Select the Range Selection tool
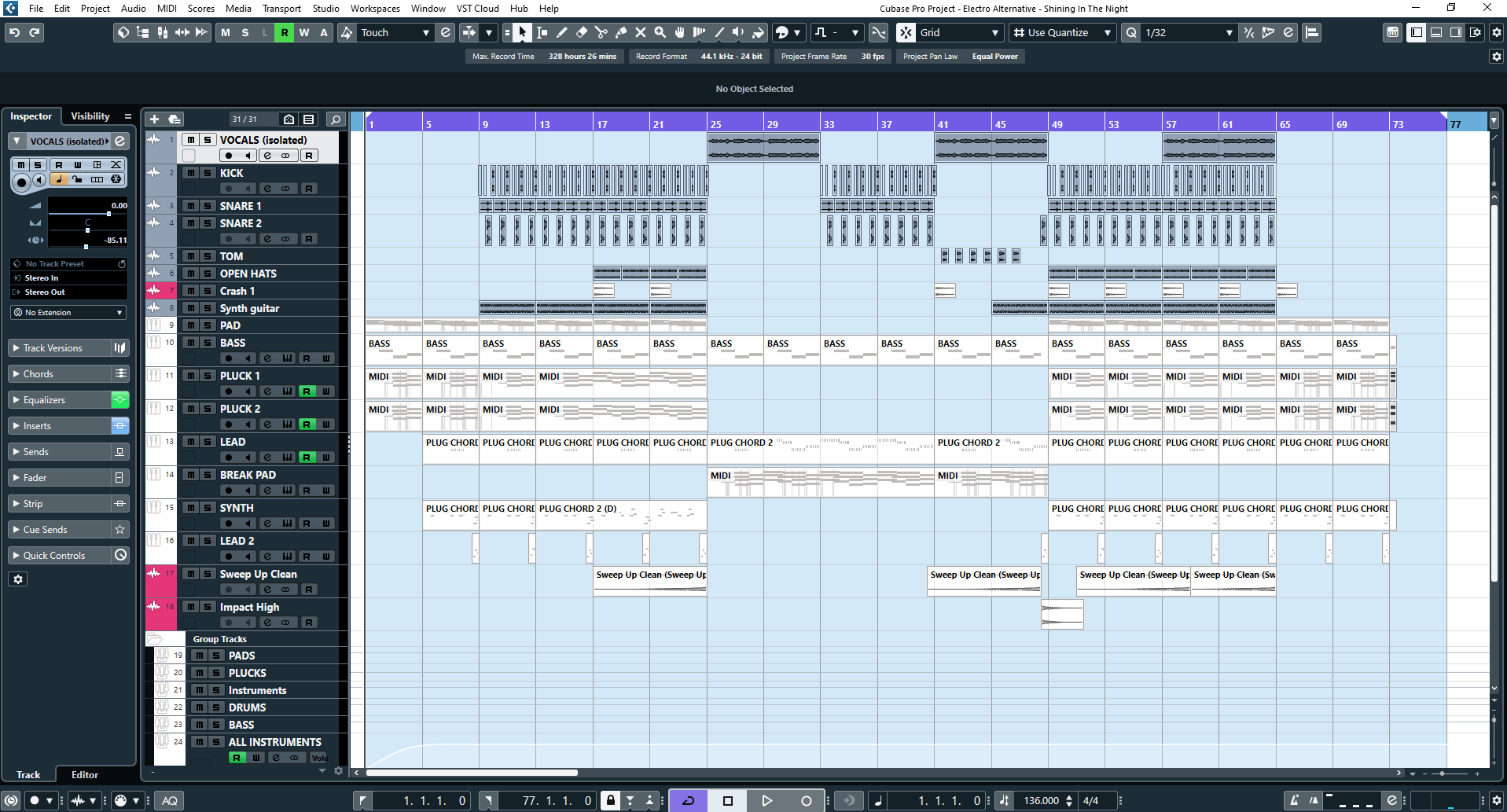This screenshot has width=1507, height=812. point(542,32)
